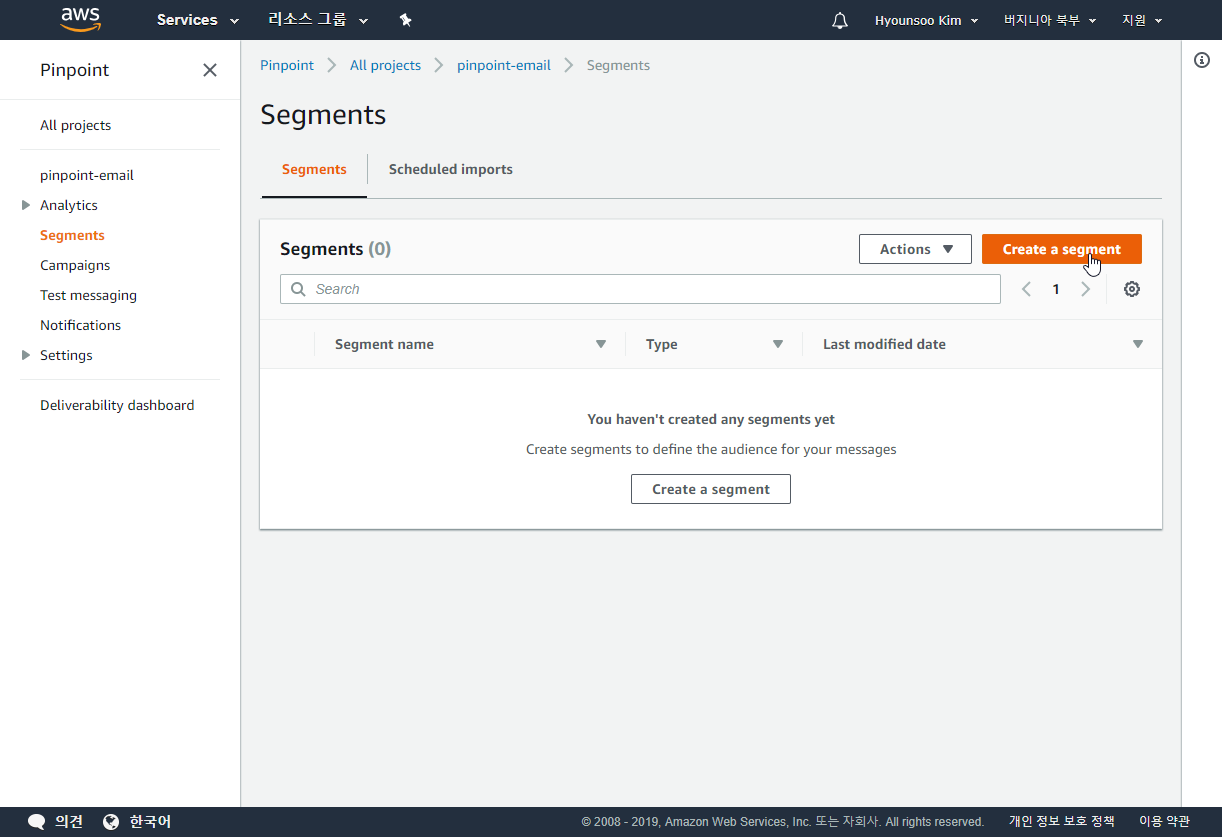Open Test messaging in sidebar
Viewport: 1222px width, 837px height.
[88, 295]
